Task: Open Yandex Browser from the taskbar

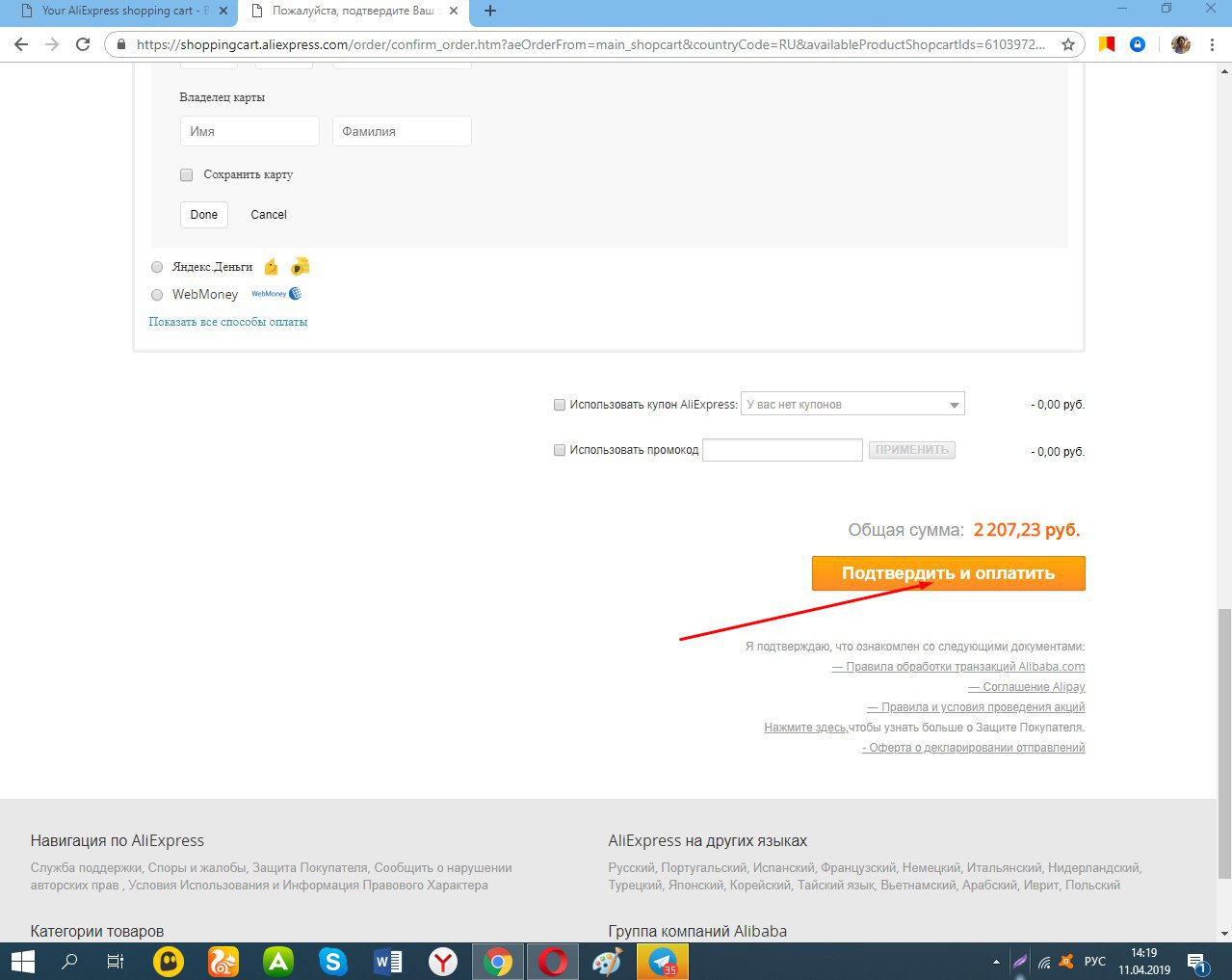Action: 443,961
